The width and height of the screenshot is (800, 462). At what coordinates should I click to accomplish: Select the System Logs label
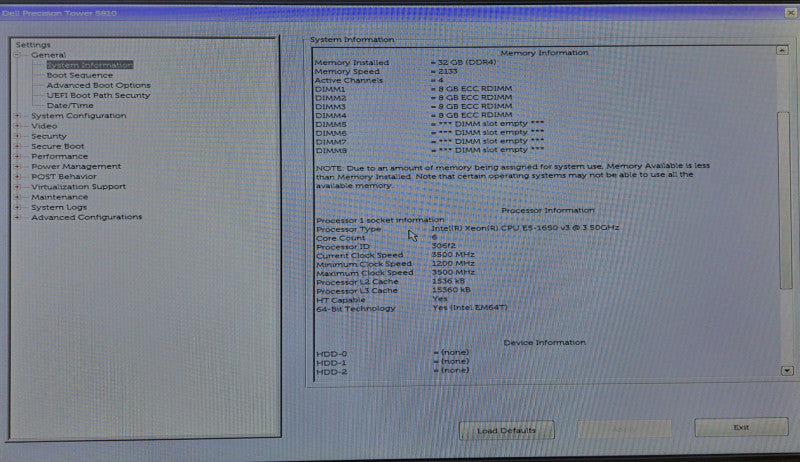click(x=59, y=207)
